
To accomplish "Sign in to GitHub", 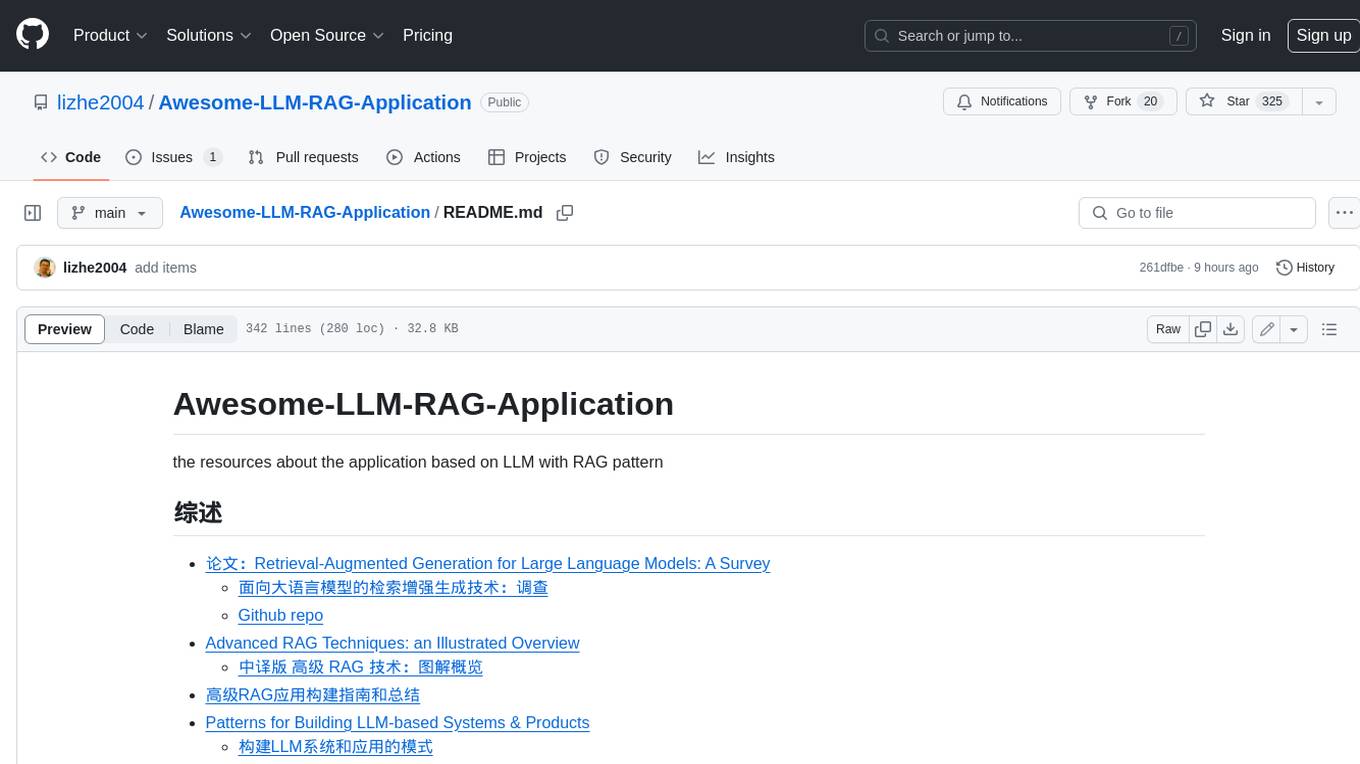I will point(1245,35).
